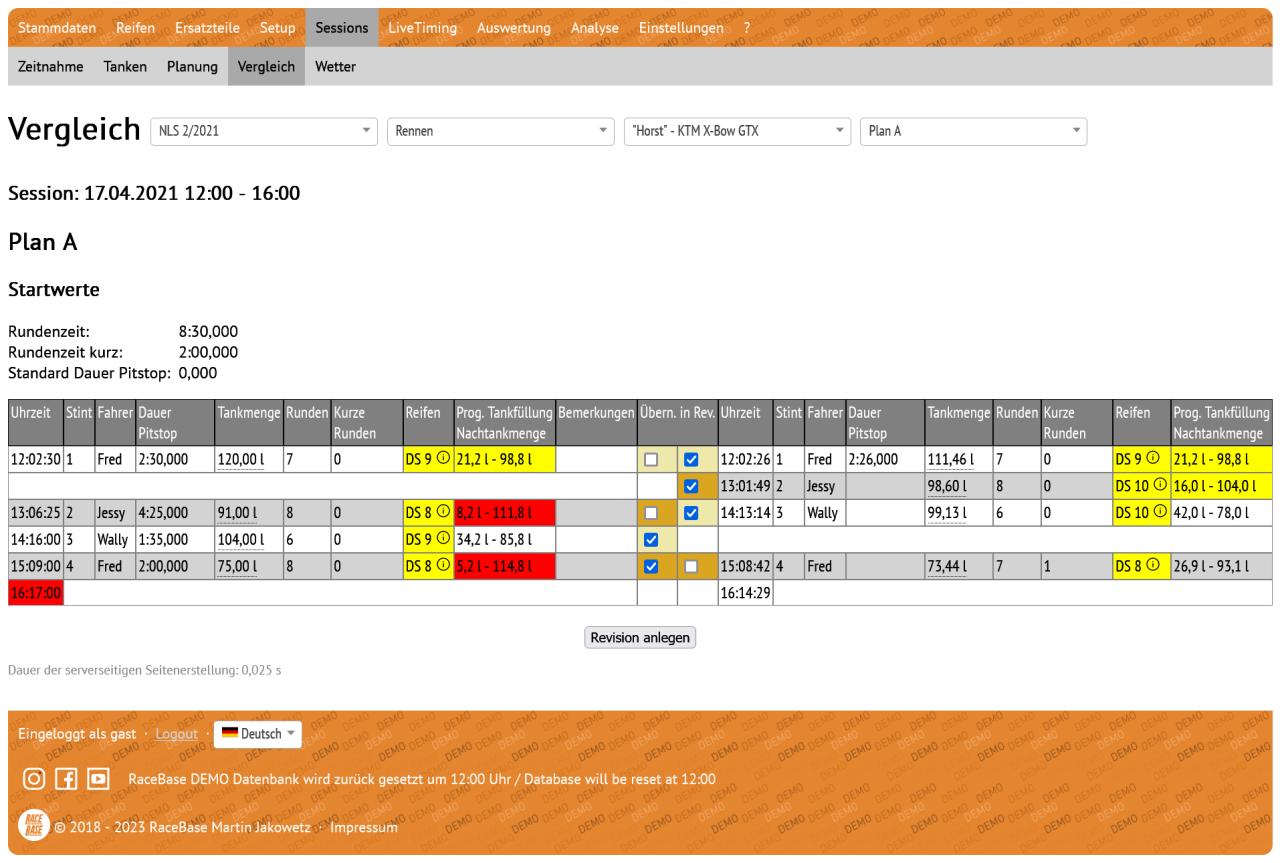Switch to the Planung tab
Viewport: 1280px width, 863px height.
(x=192, y=67)
